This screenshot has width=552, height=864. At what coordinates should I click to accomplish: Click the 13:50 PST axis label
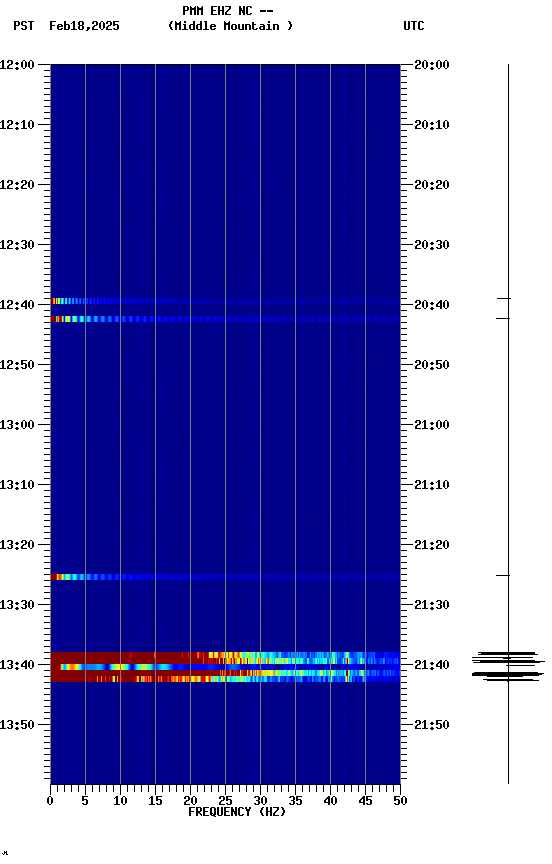click(x=17, y=725)
